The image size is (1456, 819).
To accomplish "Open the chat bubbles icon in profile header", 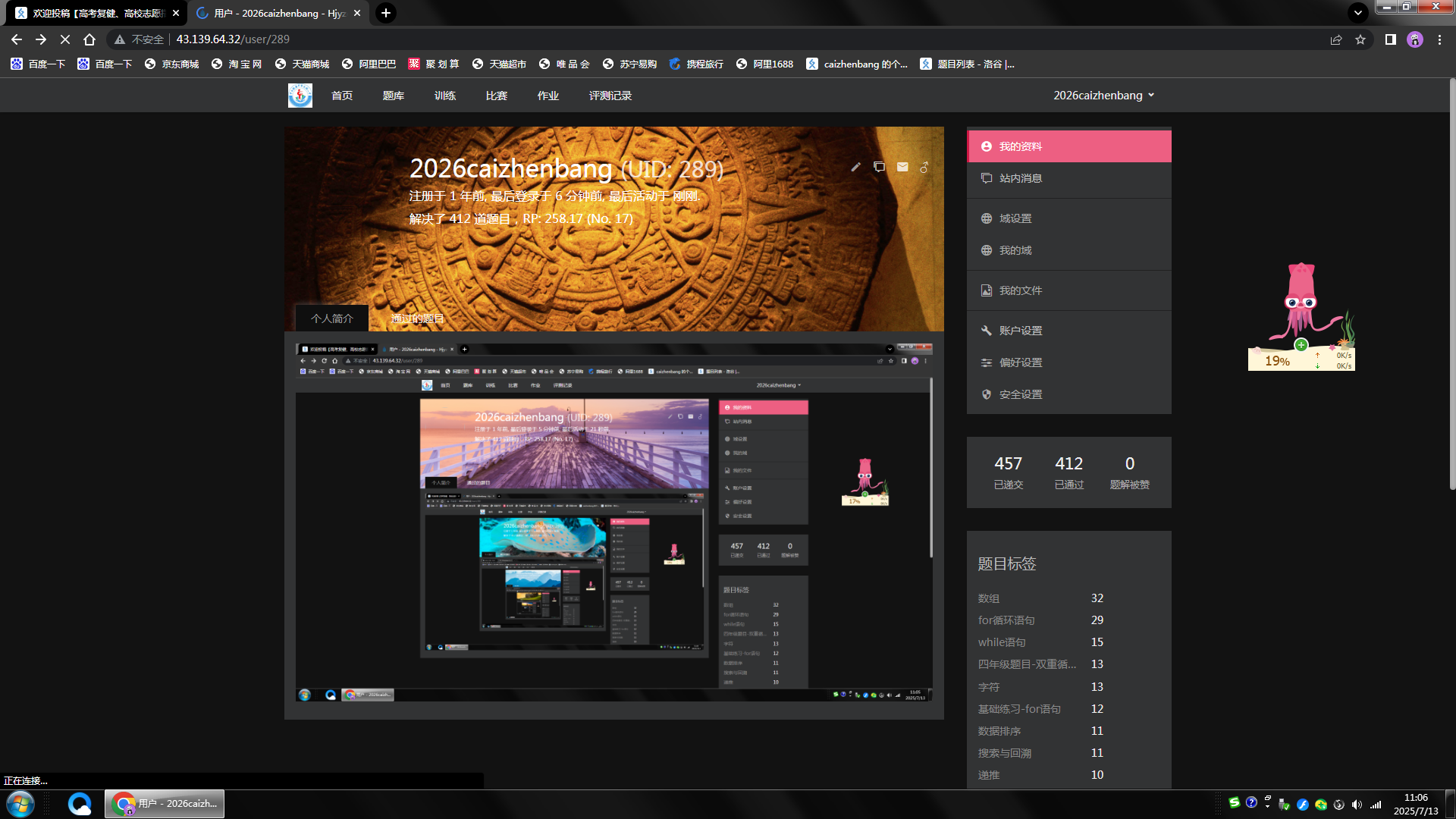I will pos(879,167).
